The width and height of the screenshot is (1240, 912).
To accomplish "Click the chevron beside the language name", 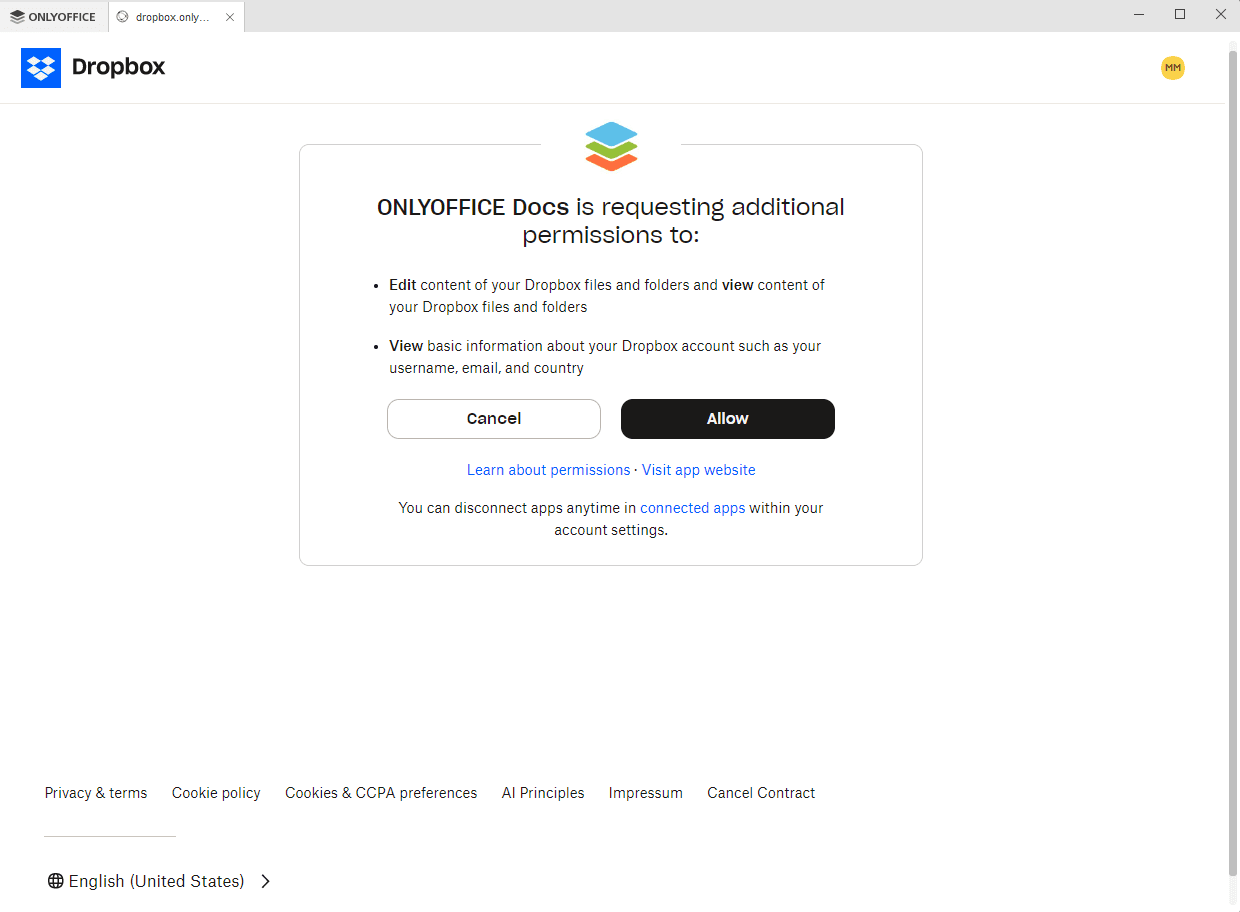I will coord(265,881).
